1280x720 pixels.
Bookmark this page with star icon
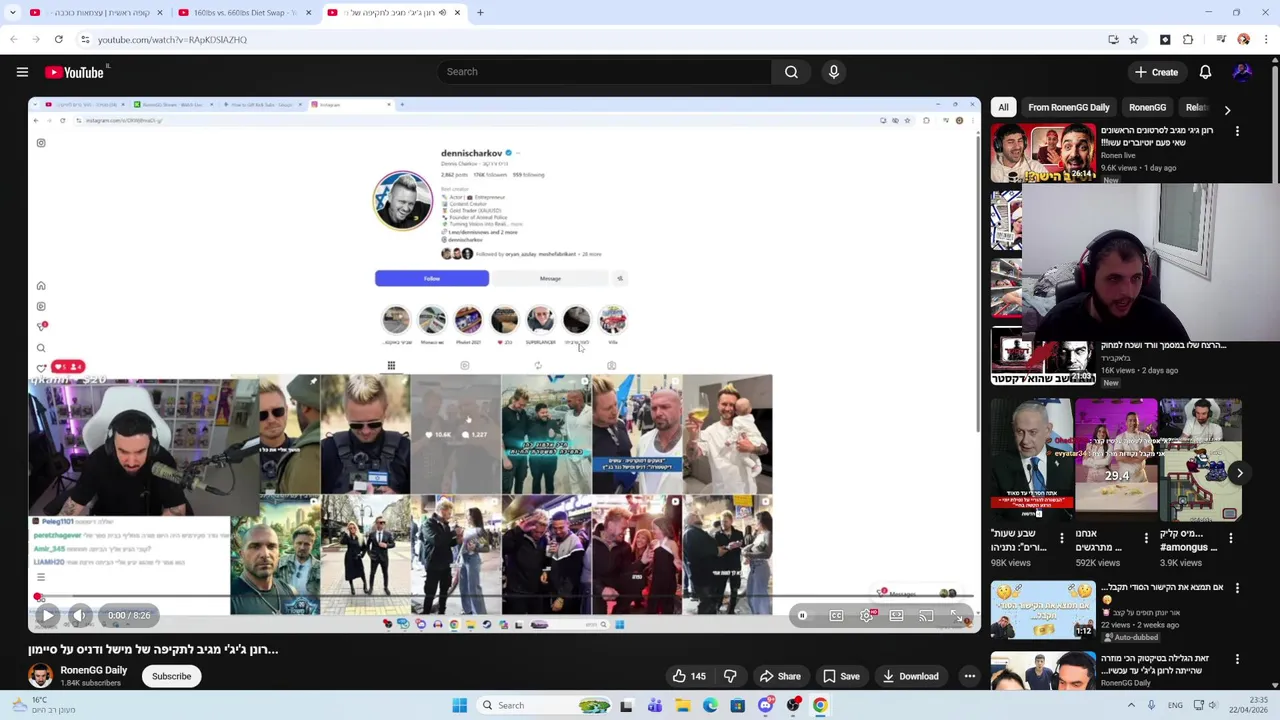[x=1133, y=40]
